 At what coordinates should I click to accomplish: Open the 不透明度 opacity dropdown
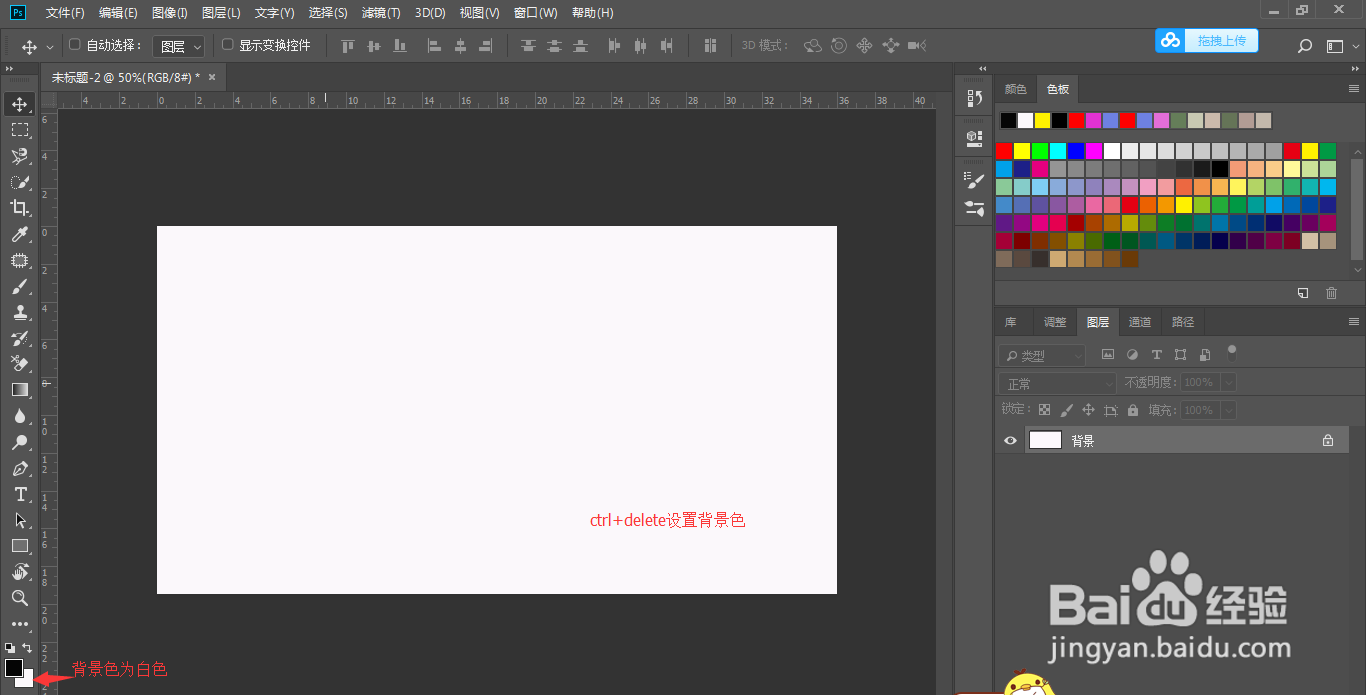1229,381
